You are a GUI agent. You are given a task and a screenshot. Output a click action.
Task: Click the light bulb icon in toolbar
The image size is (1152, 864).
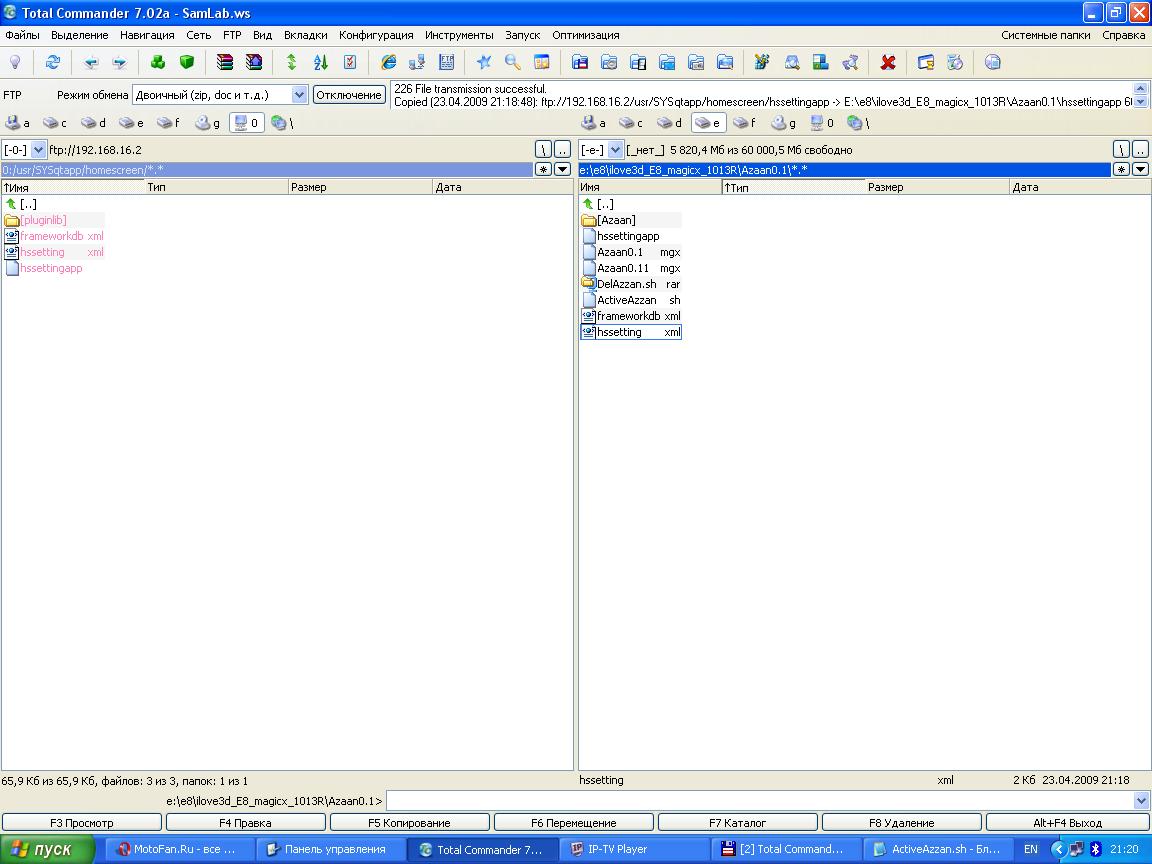click(x=15, y=62)
